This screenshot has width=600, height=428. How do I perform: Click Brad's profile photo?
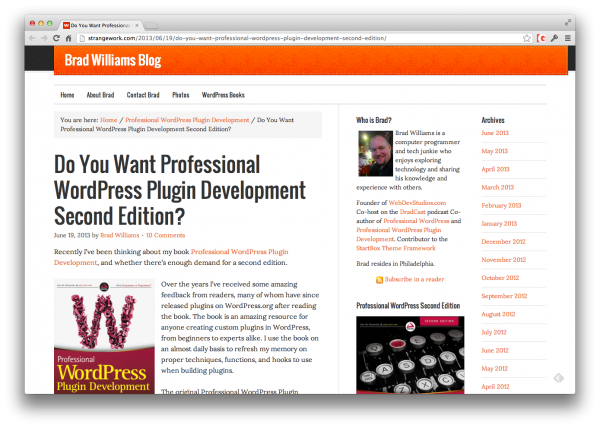375,153
